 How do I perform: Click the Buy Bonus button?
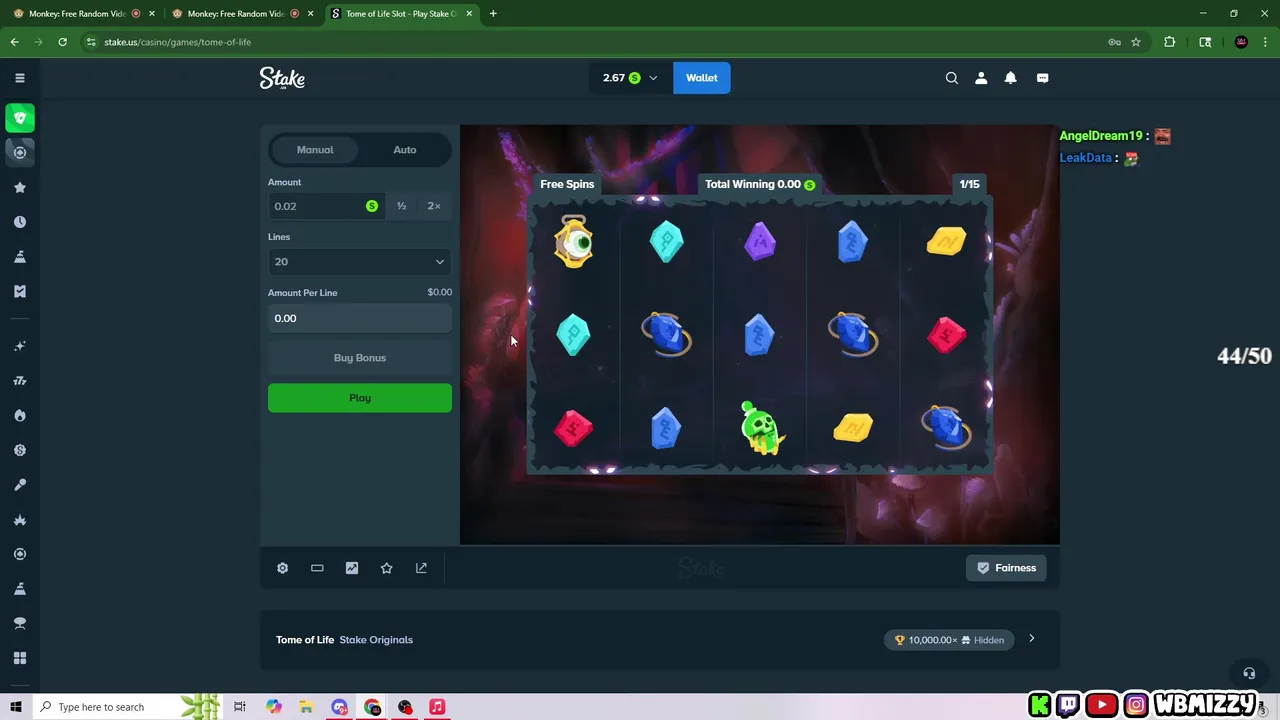click(x=360, y=358)
